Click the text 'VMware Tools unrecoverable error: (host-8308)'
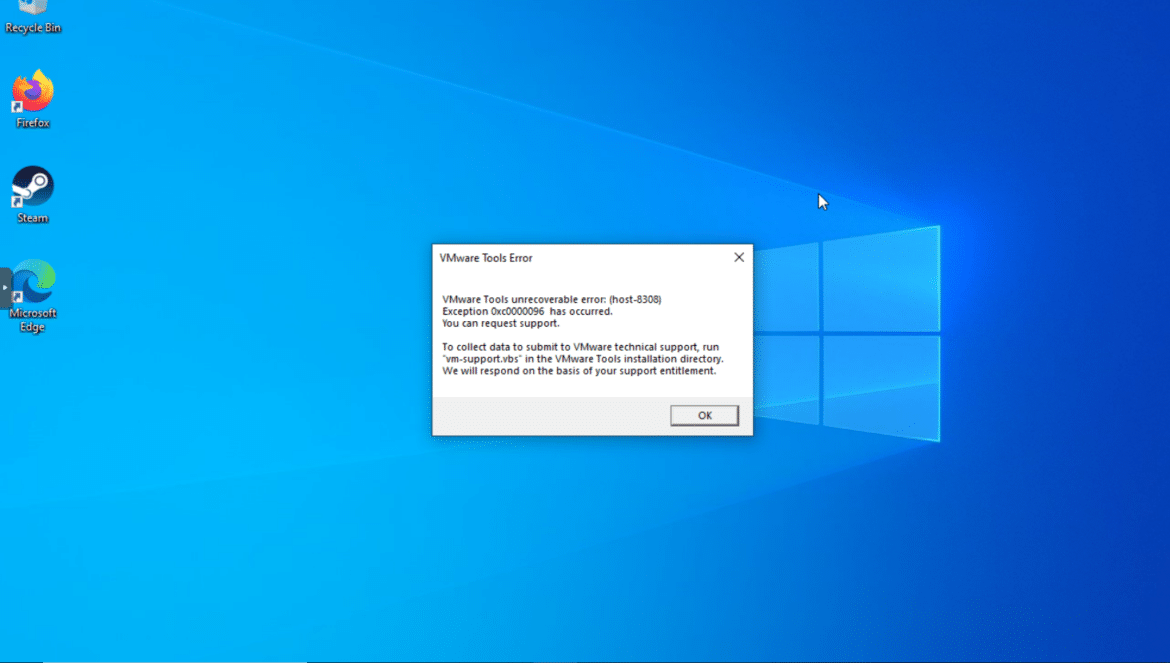This screenshot has height=663, width=1170. [x=551, y=299]
